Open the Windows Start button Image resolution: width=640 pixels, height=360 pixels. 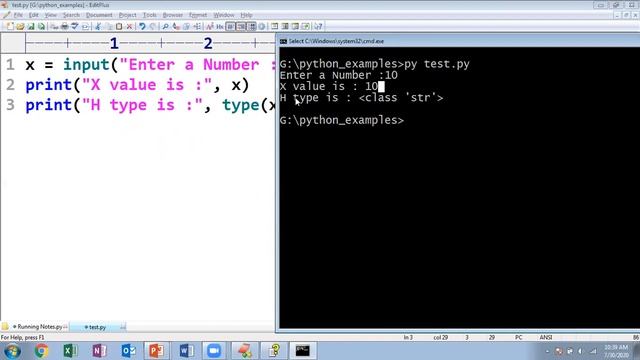tap(11, 351)
